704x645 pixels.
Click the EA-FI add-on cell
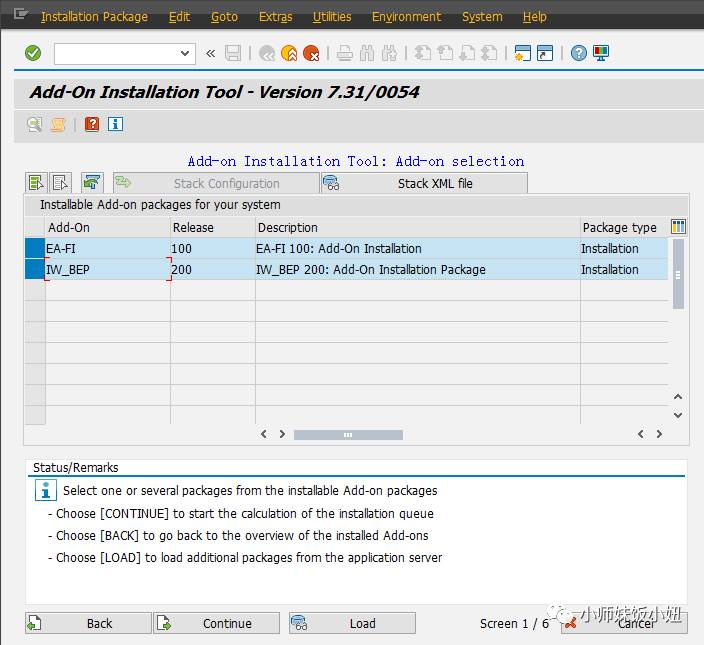click(x=107, y=248)
